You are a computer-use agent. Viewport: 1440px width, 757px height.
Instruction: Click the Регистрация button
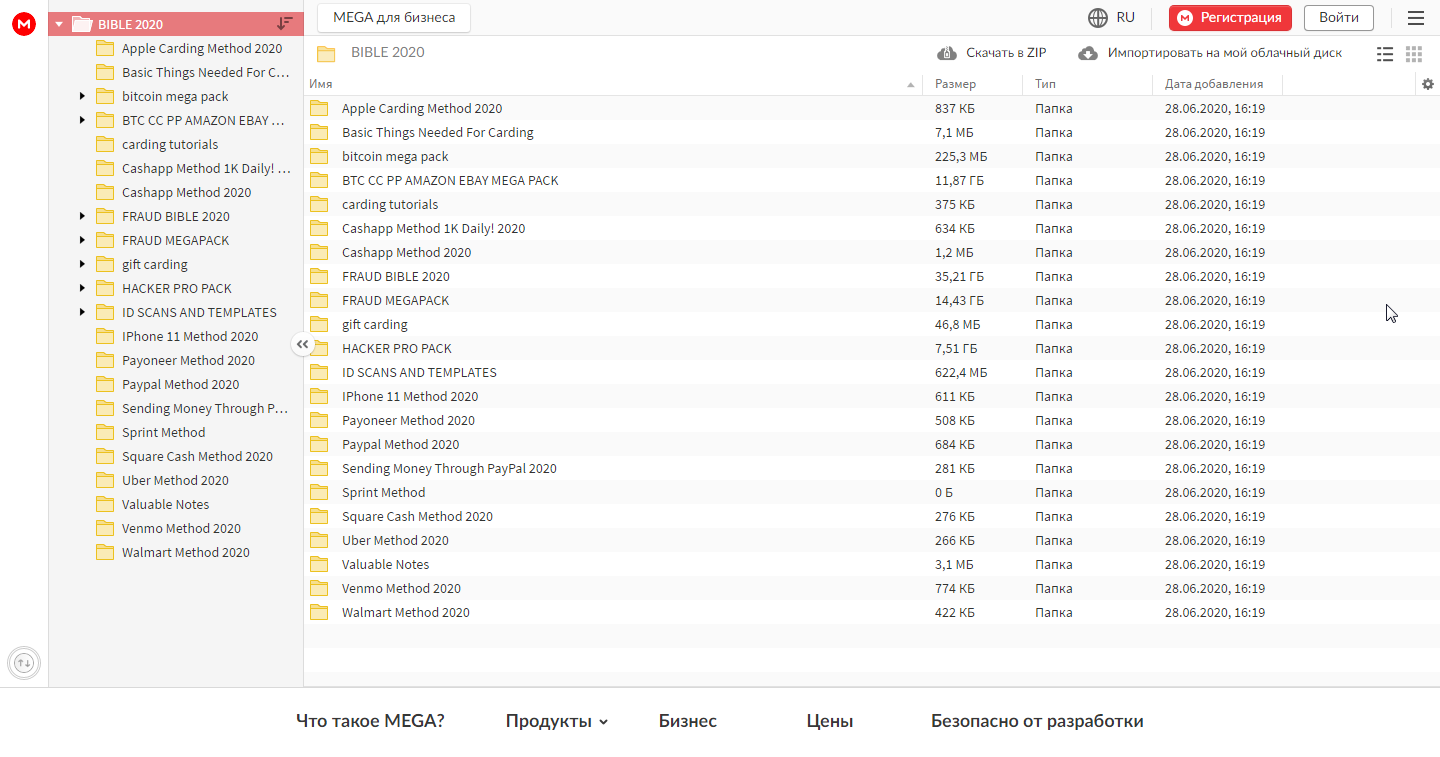[x=1230, y=17]
